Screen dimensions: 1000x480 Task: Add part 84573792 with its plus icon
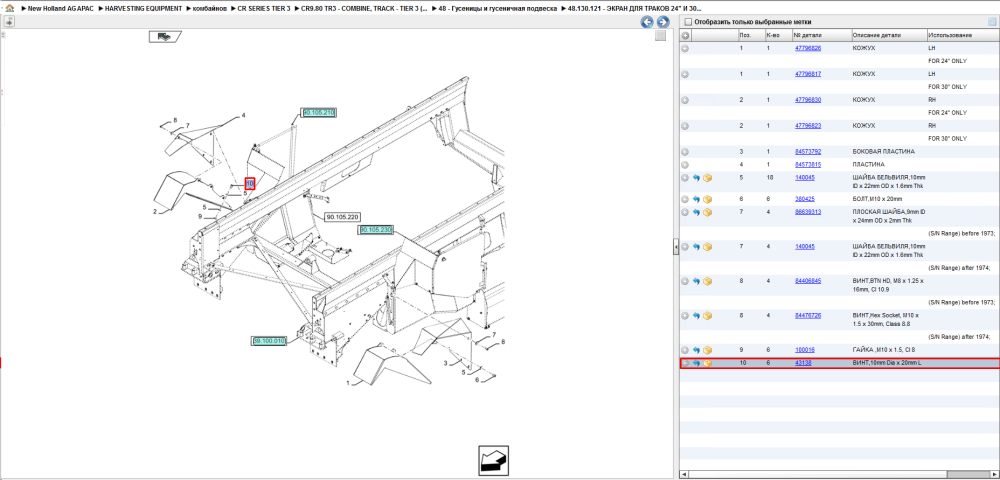685,152
